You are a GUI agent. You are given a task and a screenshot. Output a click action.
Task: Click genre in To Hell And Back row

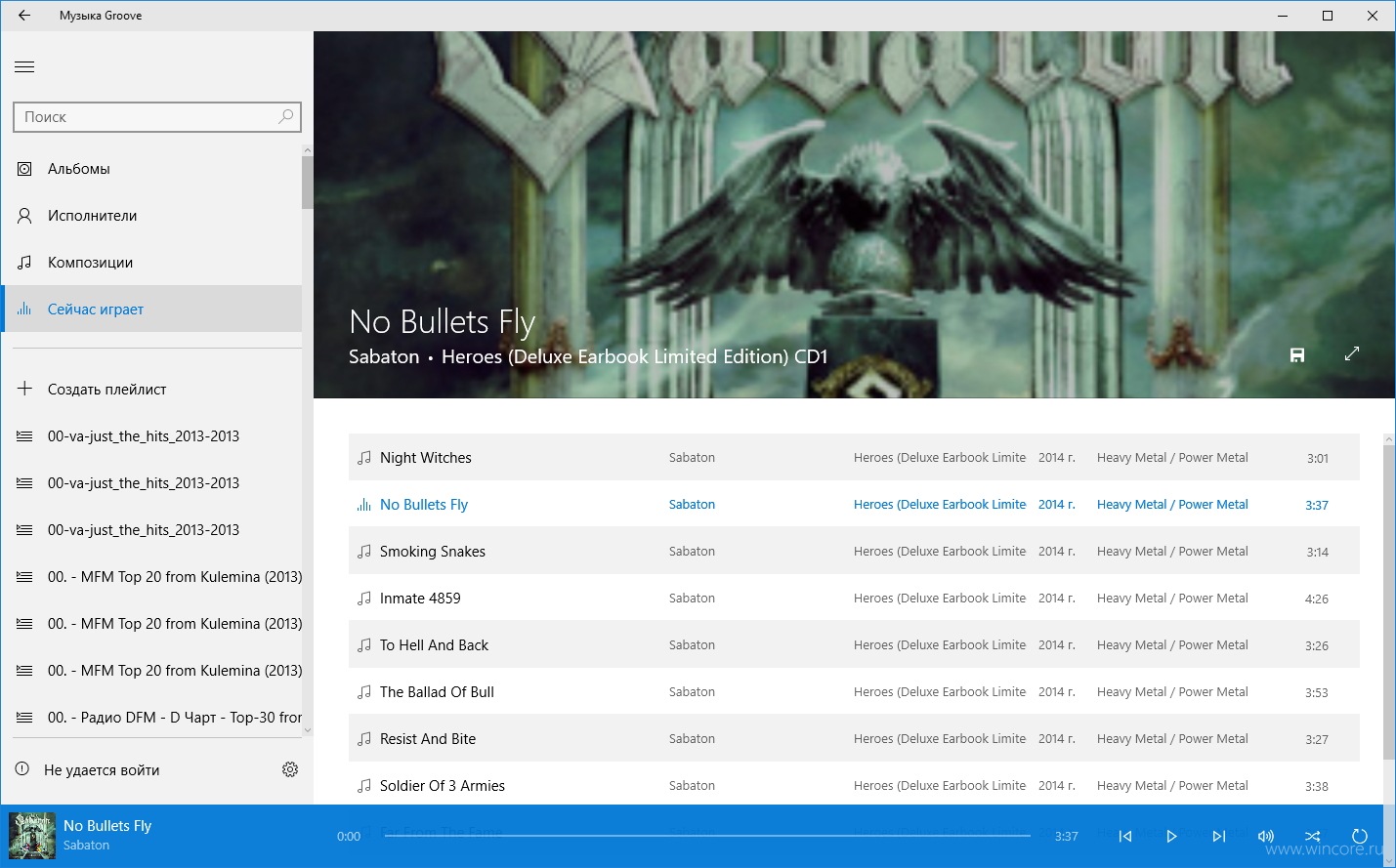pyautogui.click(x=1172, y=645)
